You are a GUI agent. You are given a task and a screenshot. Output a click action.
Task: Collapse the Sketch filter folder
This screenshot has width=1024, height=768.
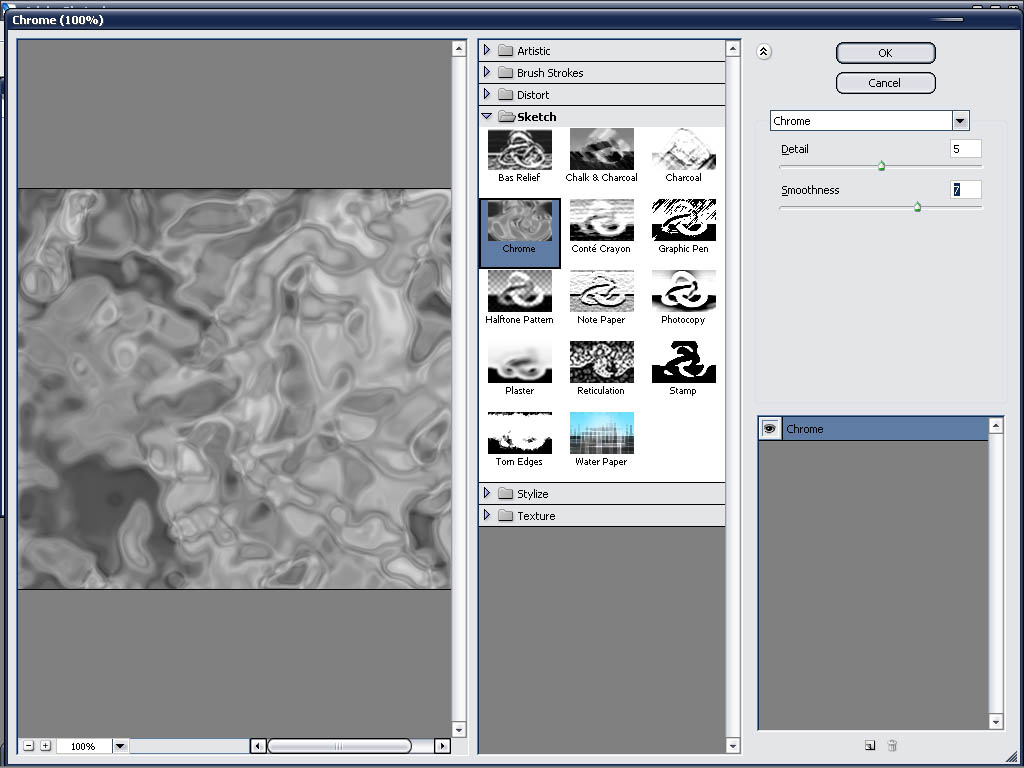pyautogui.click(x=487, y=117)
